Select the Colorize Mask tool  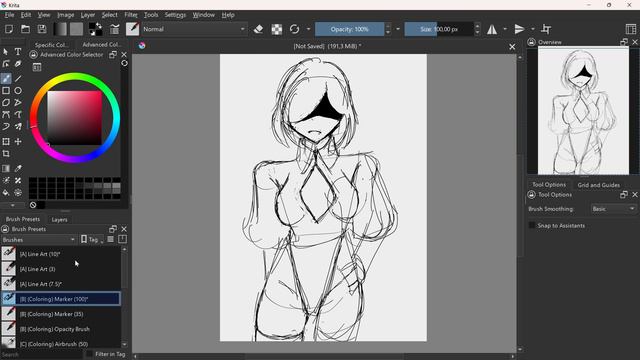(x=6, y=180)
